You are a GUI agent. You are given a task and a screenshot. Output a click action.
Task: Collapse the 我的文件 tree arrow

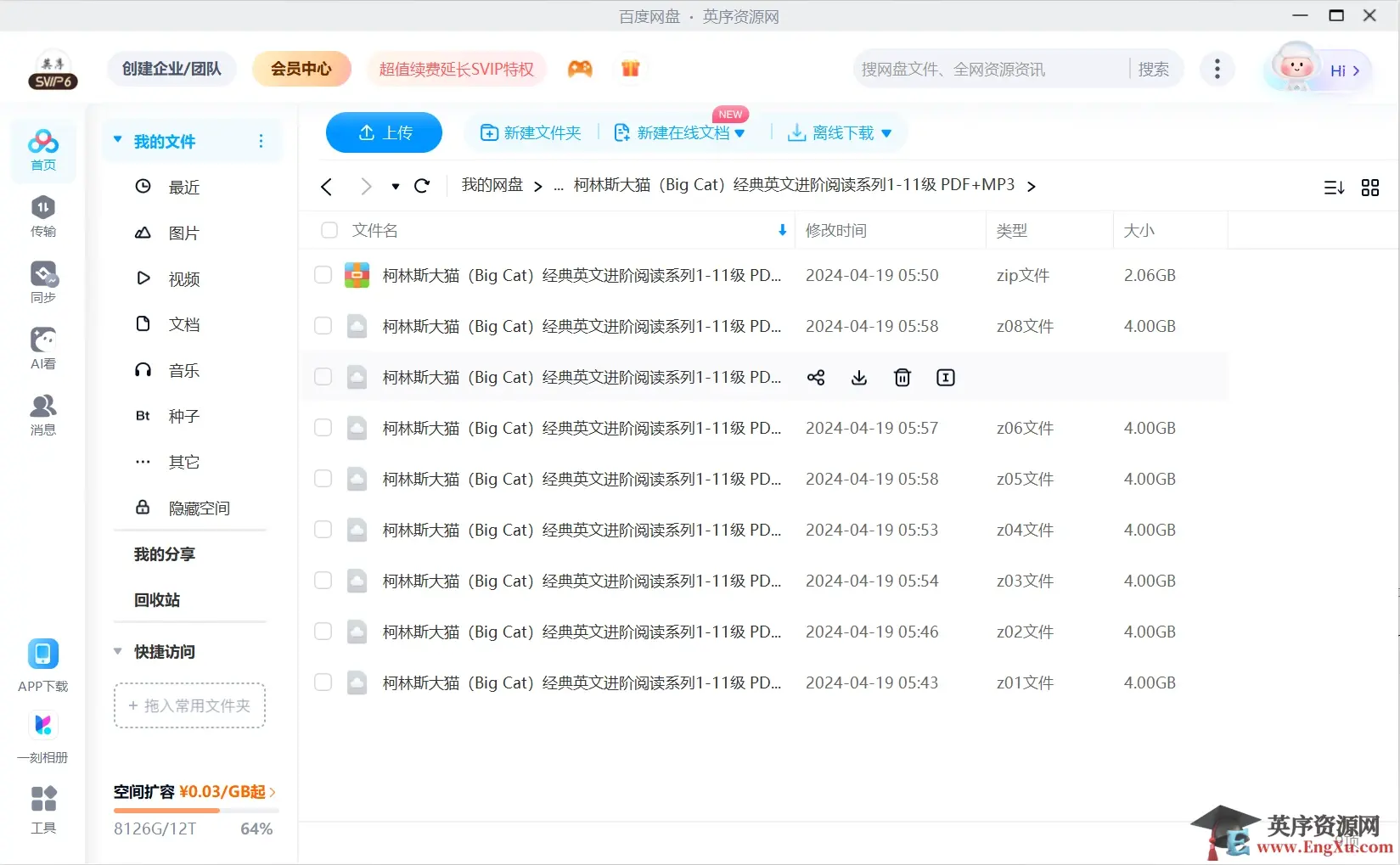[x=118, y=140]
